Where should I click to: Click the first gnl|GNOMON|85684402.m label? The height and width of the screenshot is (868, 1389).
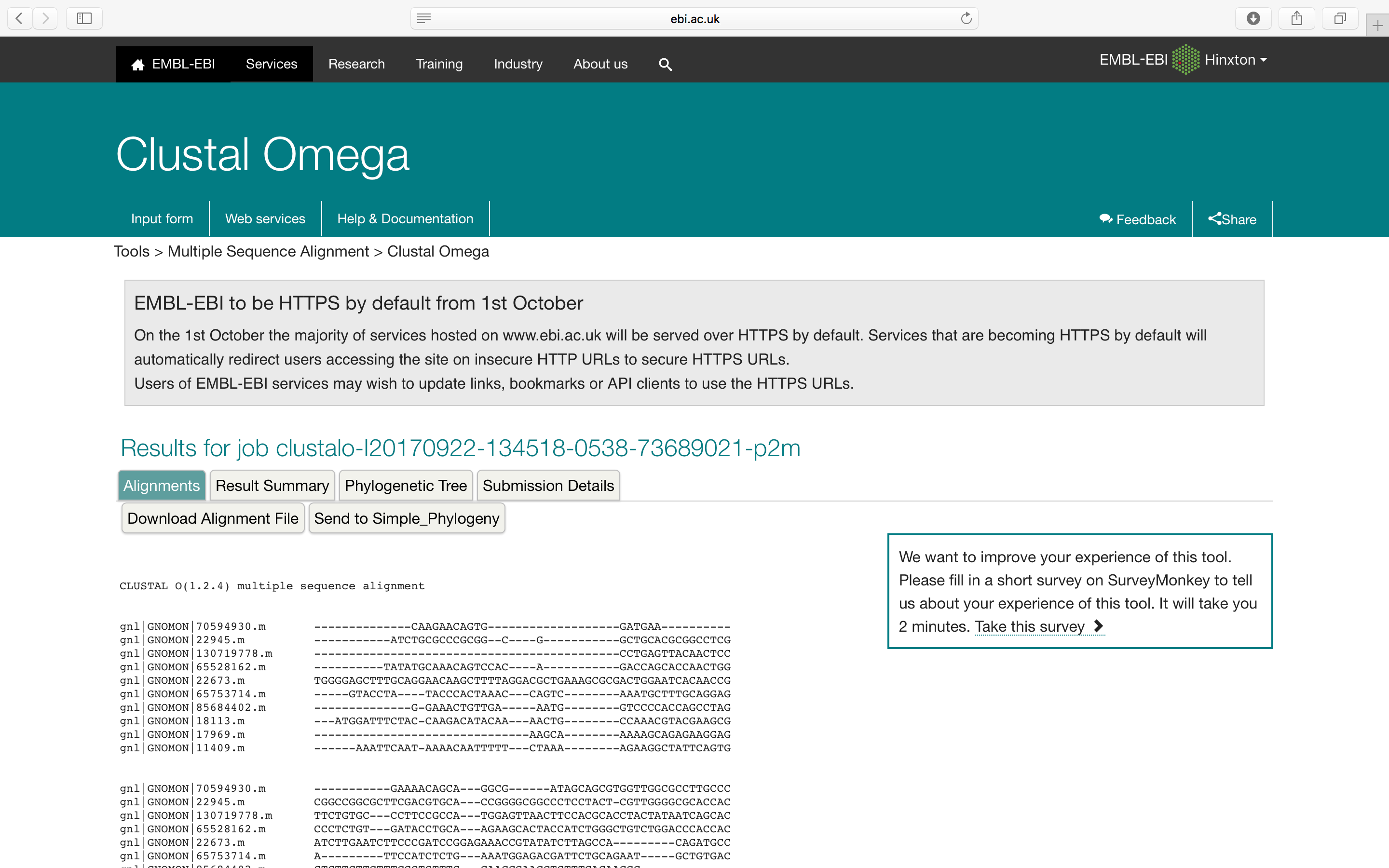[x=193, y=707]
